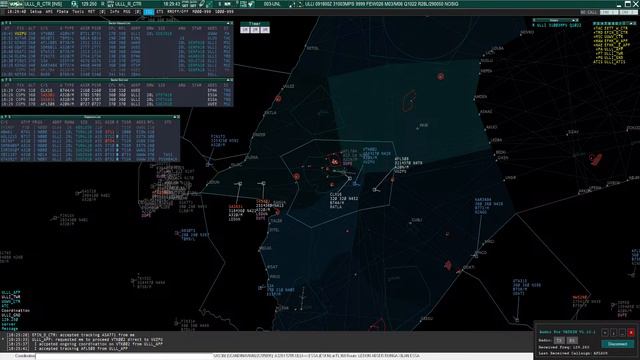The height and width of the screenshot is (360, 640).
Task: Toggle the highlighted blue toolbar button
Action: 149,12
